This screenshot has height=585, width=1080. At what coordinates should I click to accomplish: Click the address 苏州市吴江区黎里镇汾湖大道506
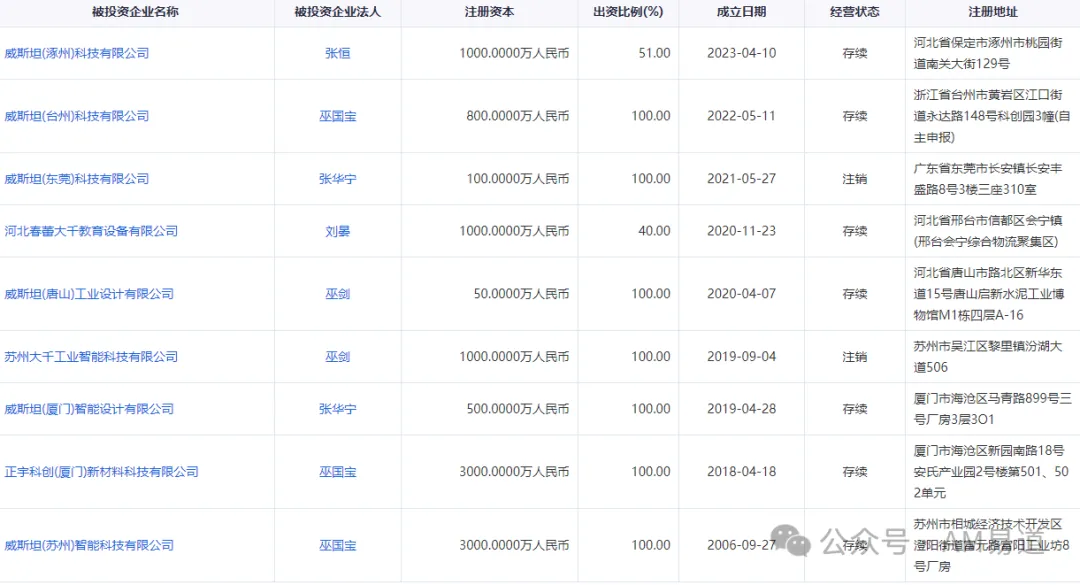[x=988, y=356]
